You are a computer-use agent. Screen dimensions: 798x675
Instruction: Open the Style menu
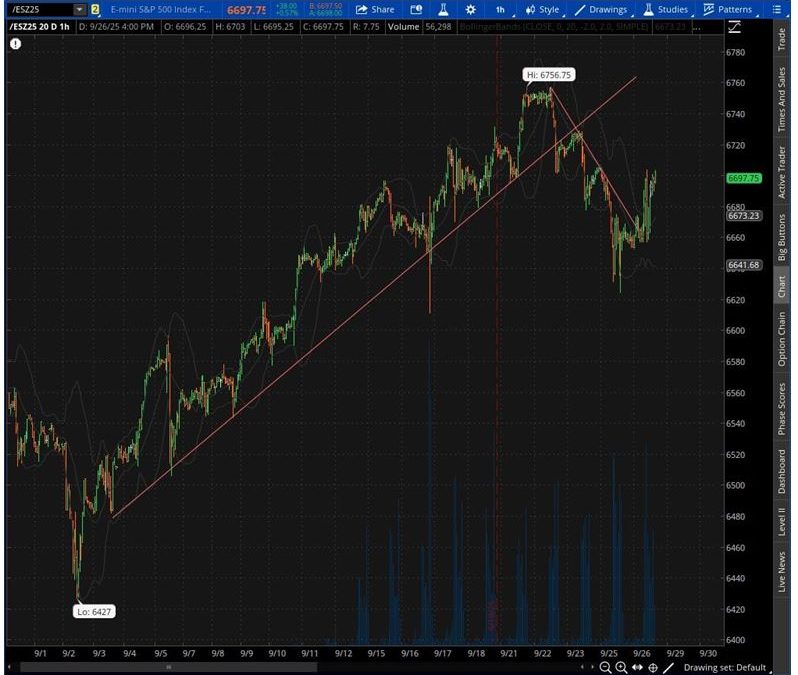tap(543, 9)
